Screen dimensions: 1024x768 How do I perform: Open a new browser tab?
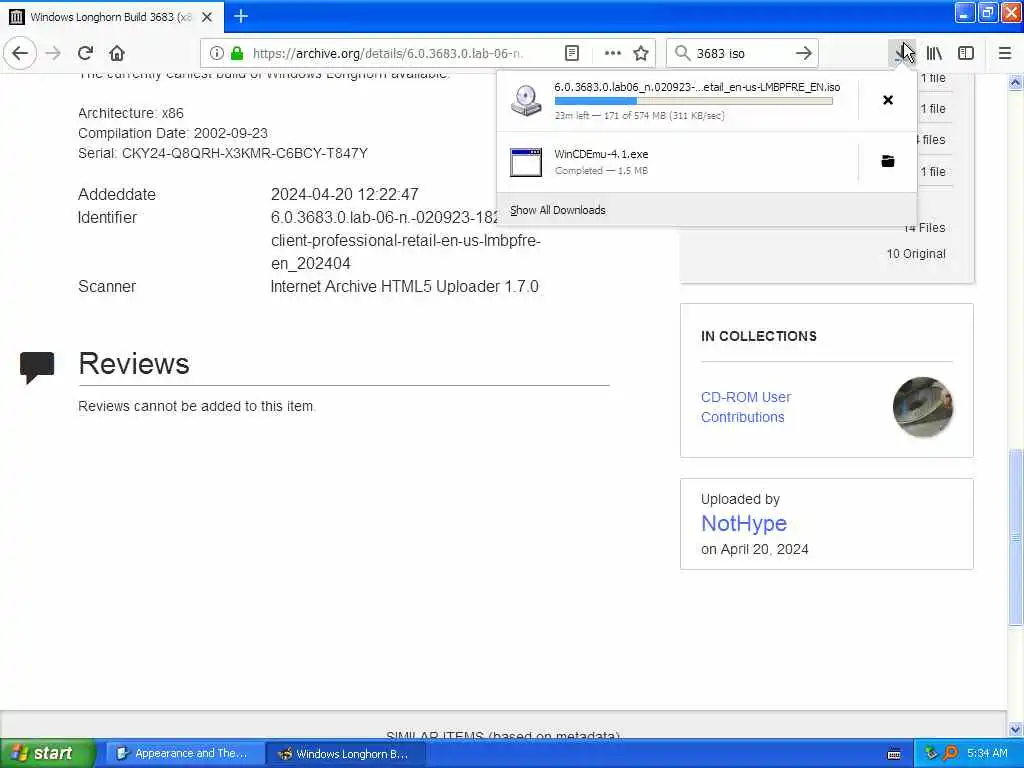(x=241, y=16)
